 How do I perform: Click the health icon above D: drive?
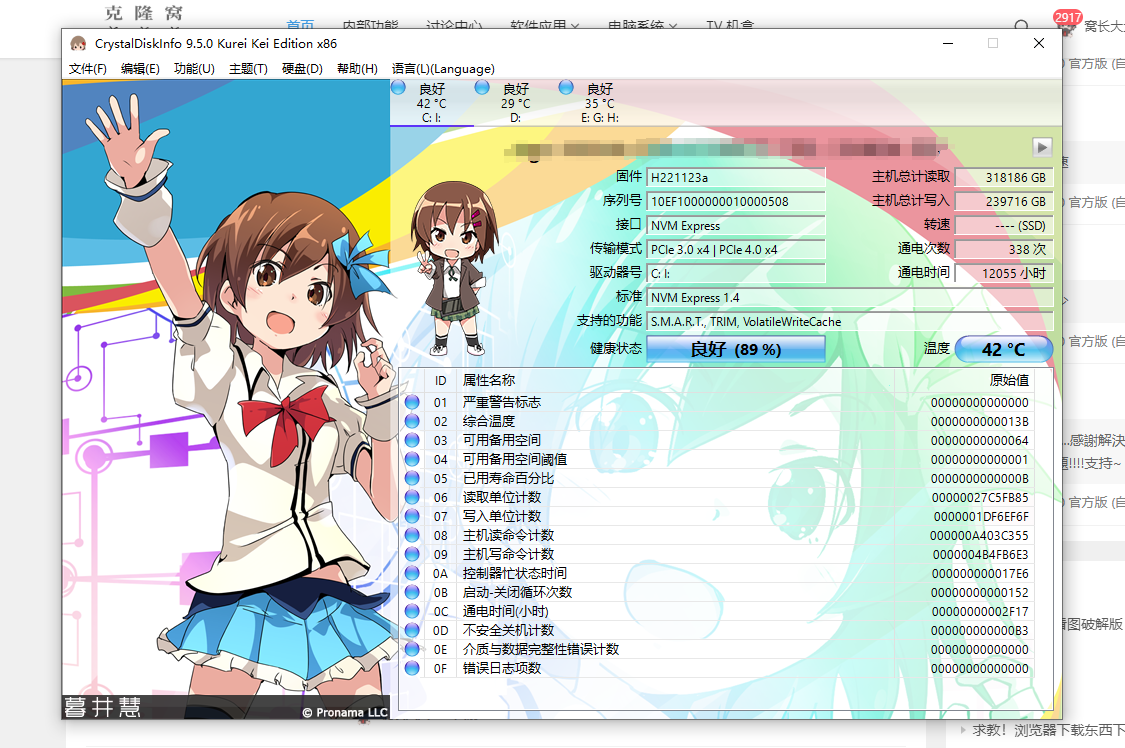pos(482,87)
